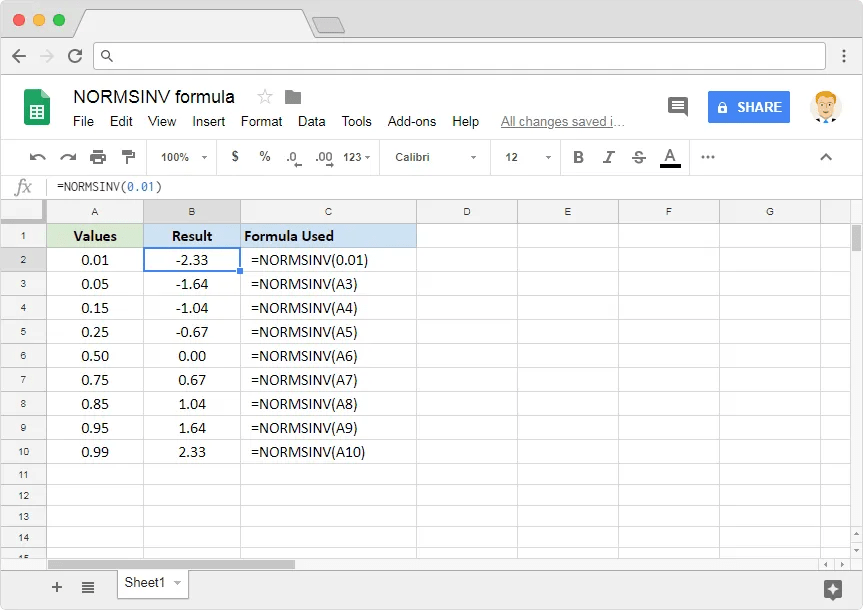The height and width of the screenshot is (610, 863).
Task: Open the Data menu
Action: pos(312,121)
